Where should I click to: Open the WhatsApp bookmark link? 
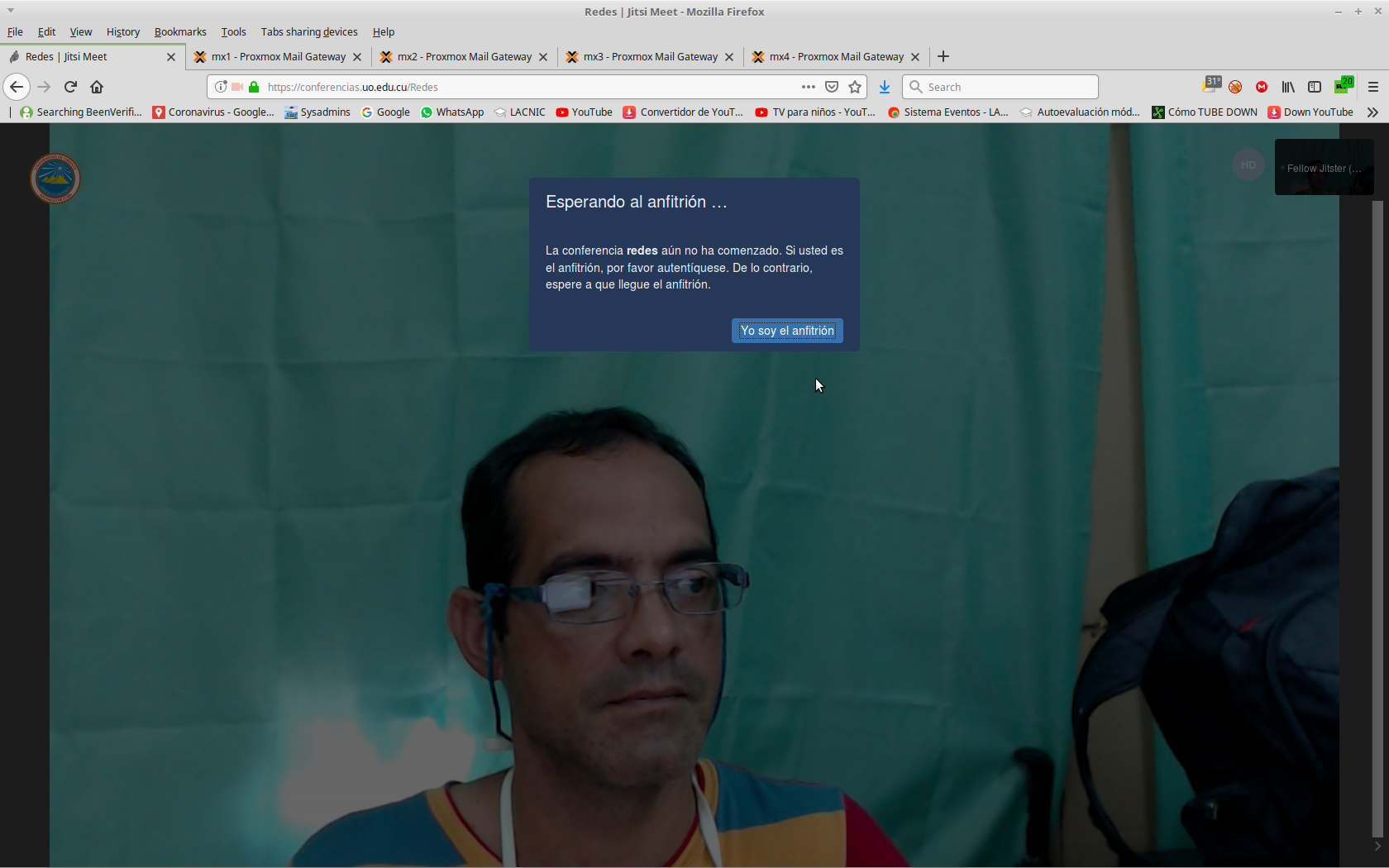[452, 112]
